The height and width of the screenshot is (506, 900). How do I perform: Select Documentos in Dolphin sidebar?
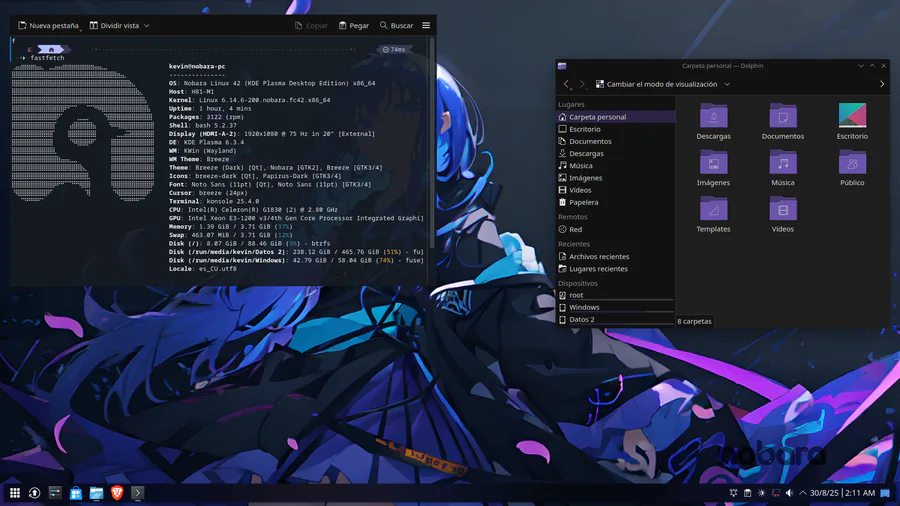tap(615, 141)
